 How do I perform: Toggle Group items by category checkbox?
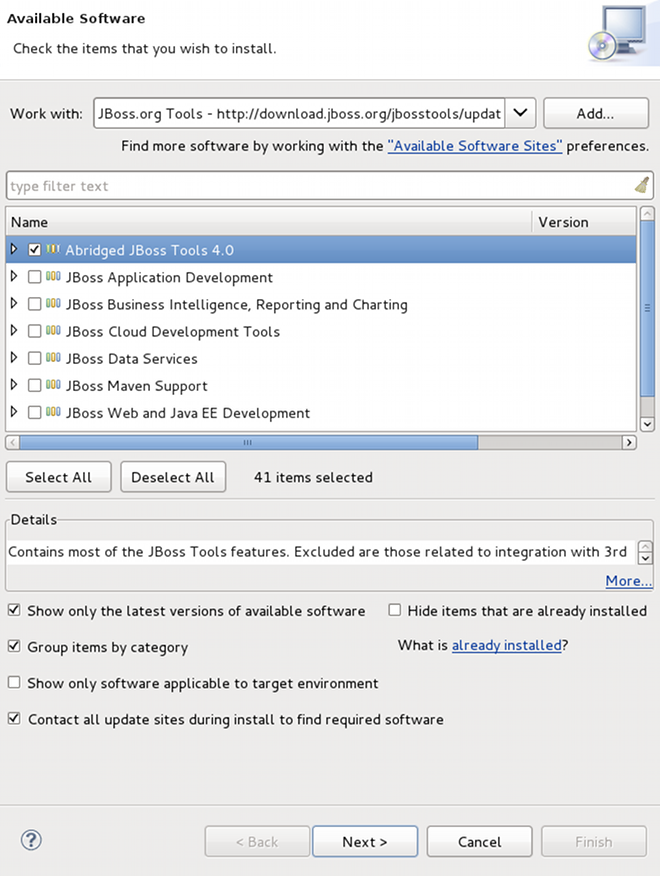(14, 646)
